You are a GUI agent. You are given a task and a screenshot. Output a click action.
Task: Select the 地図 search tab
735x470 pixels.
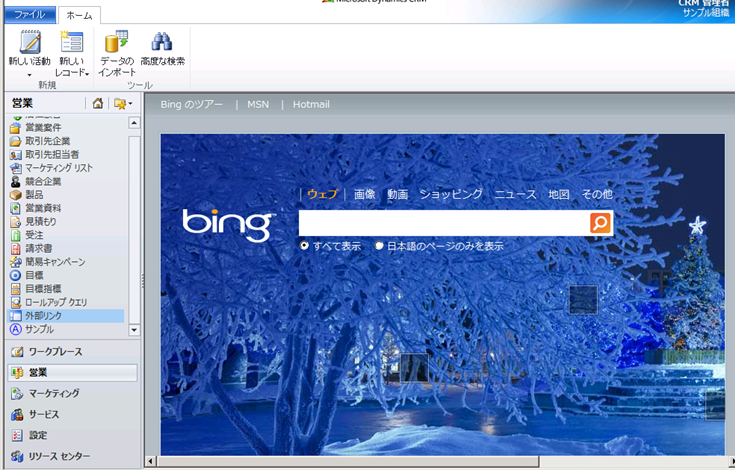pos(559,194)
